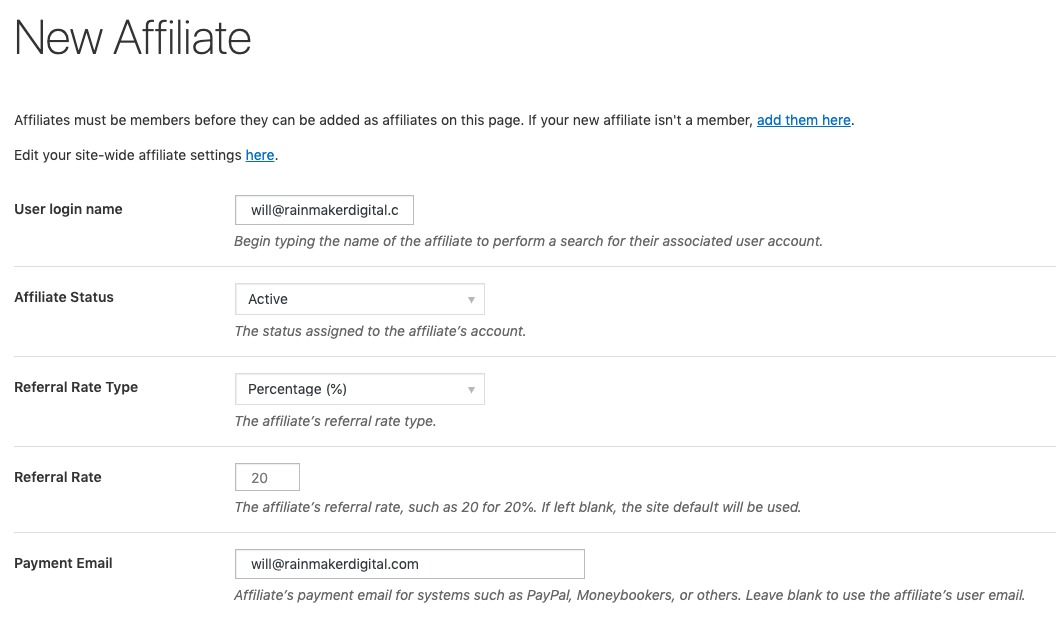Click the Affiliate Status label
The width and height of the screenshot is (1056, 618).
pos(66,297)
